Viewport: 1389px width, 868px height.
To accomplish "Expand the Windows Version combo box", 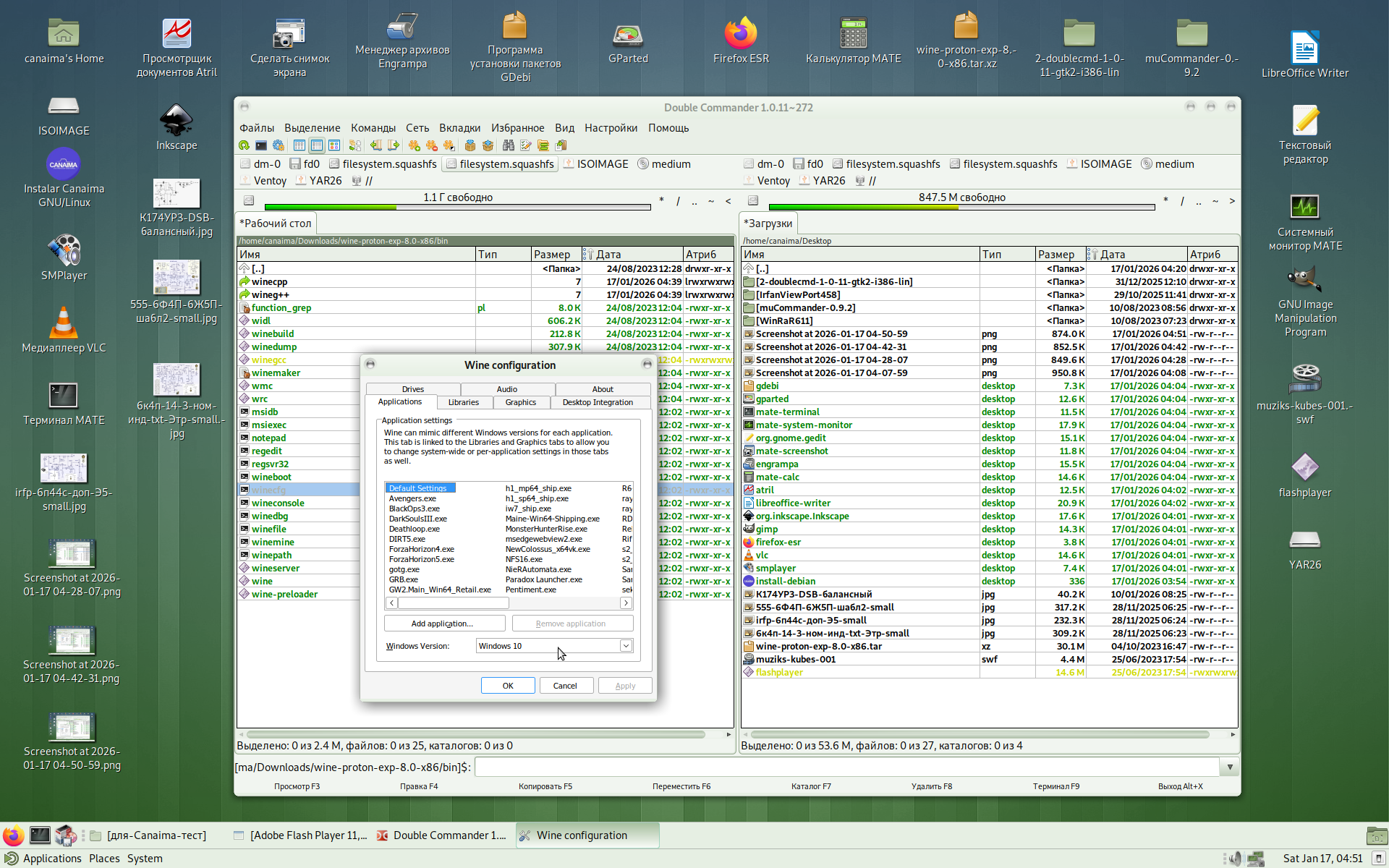I will (626, 646).
